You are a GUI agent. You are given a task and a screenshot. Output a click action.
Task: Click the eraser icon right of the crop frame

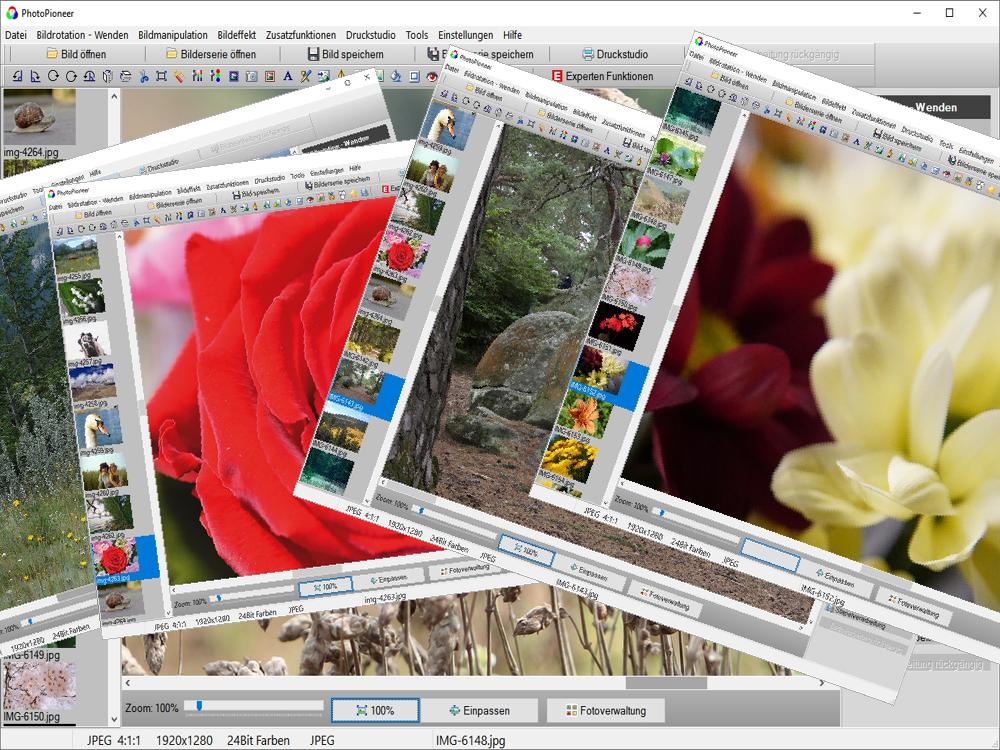(178, 76)
